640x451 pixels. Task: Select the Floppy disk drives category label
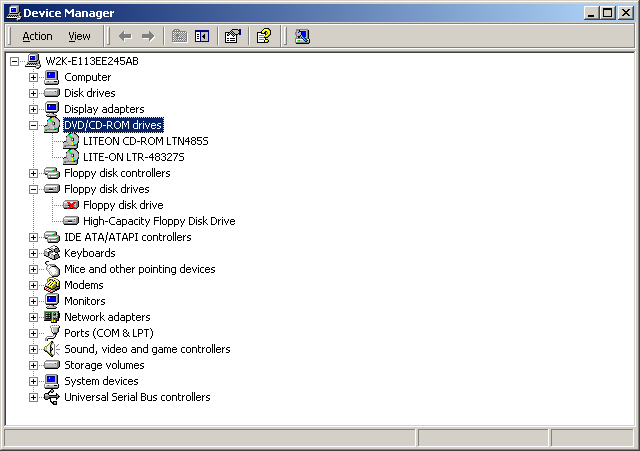click(107, 189)
